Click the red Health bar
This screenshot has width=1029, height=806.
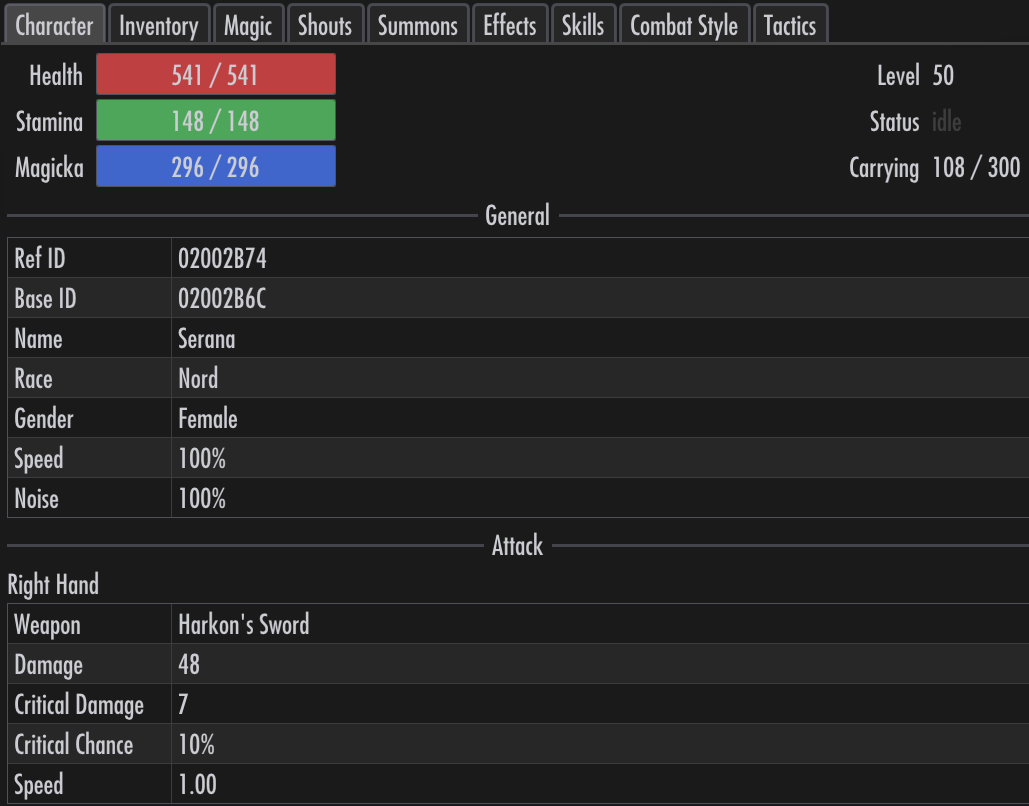(216, 75)
